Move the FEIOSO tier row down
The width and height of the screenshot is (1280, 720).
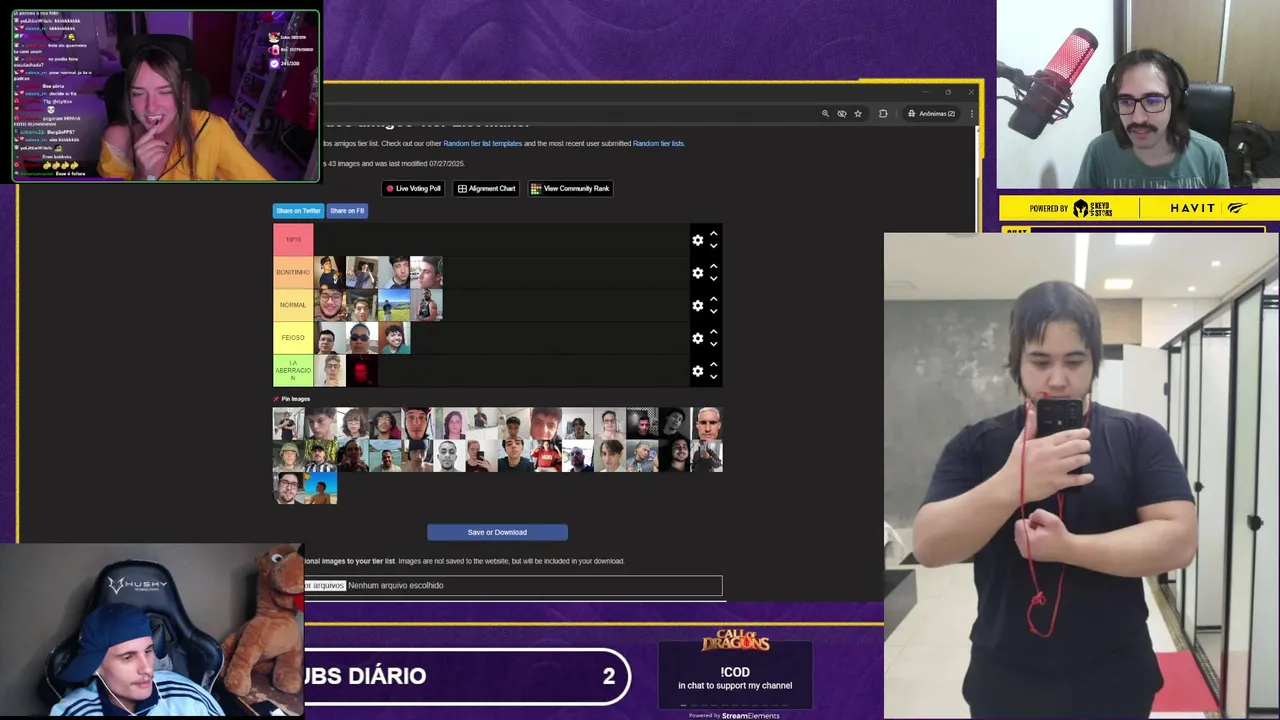click(x=714, y=344)
